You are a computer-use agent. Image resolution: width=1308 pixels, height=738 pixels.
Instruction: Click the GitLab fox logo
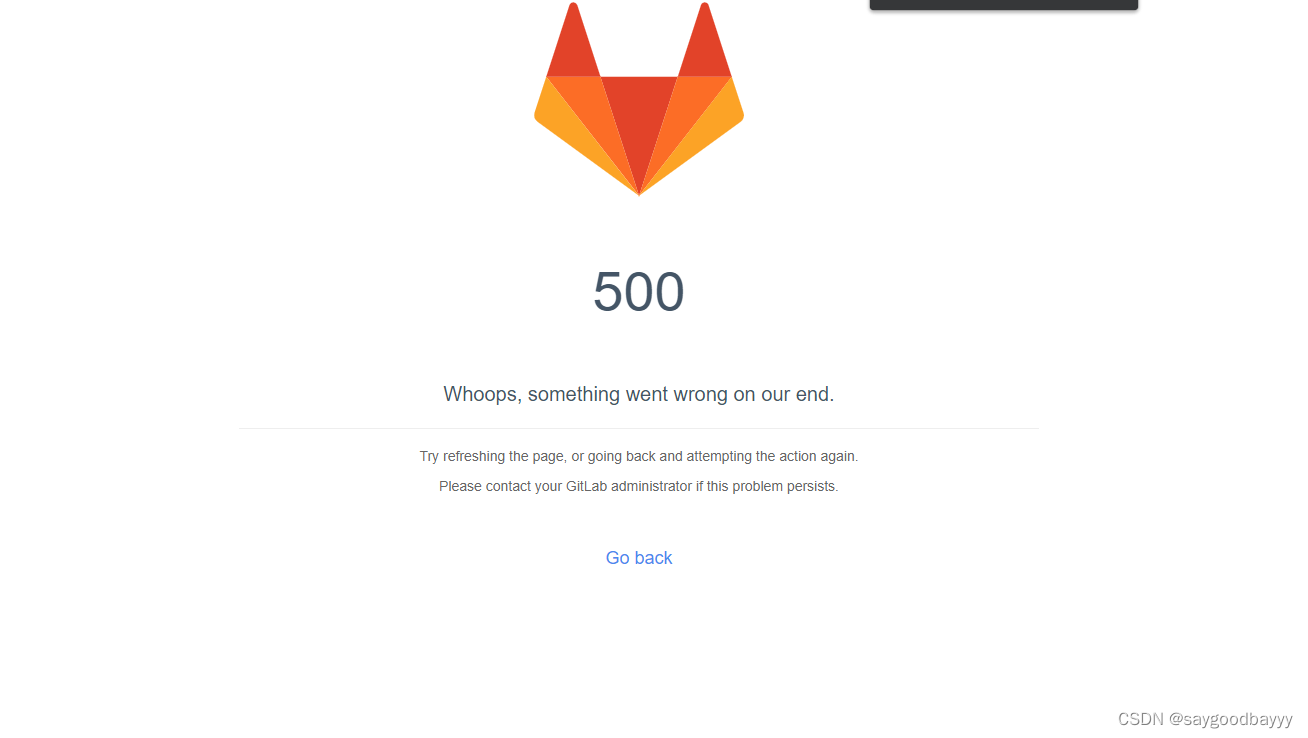(639, 98)
